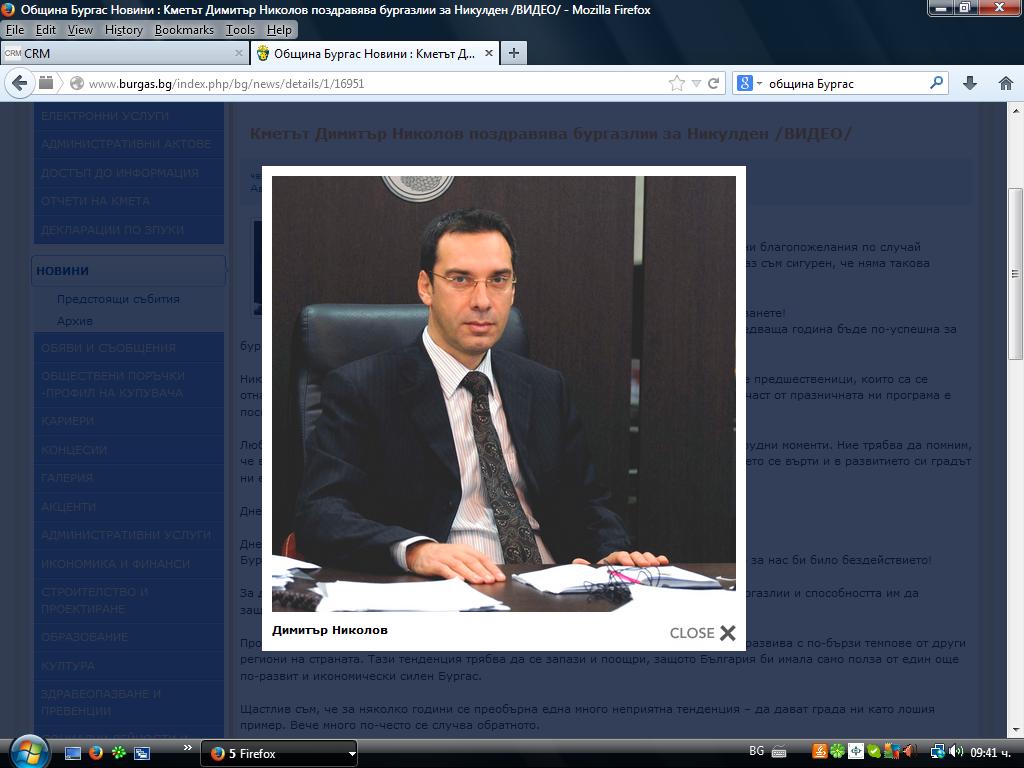The width and height of the screenshot is (1024, 768).
Task: Open the search engine selector dropdown
Action: (750, 83)
